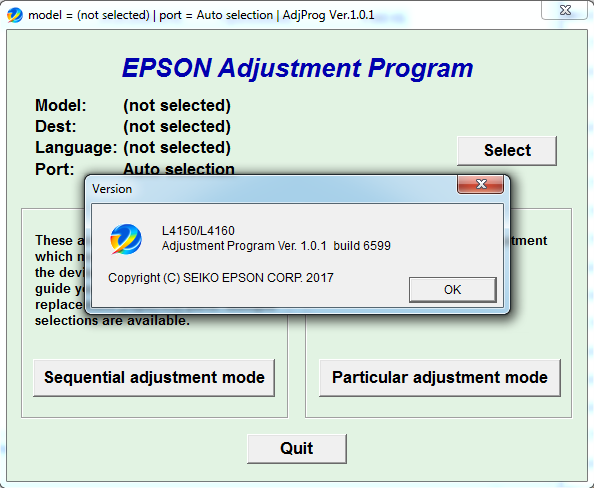Click the 'Language:' label
Viewport: 594px width, 488px height.
tap(76, 148)
